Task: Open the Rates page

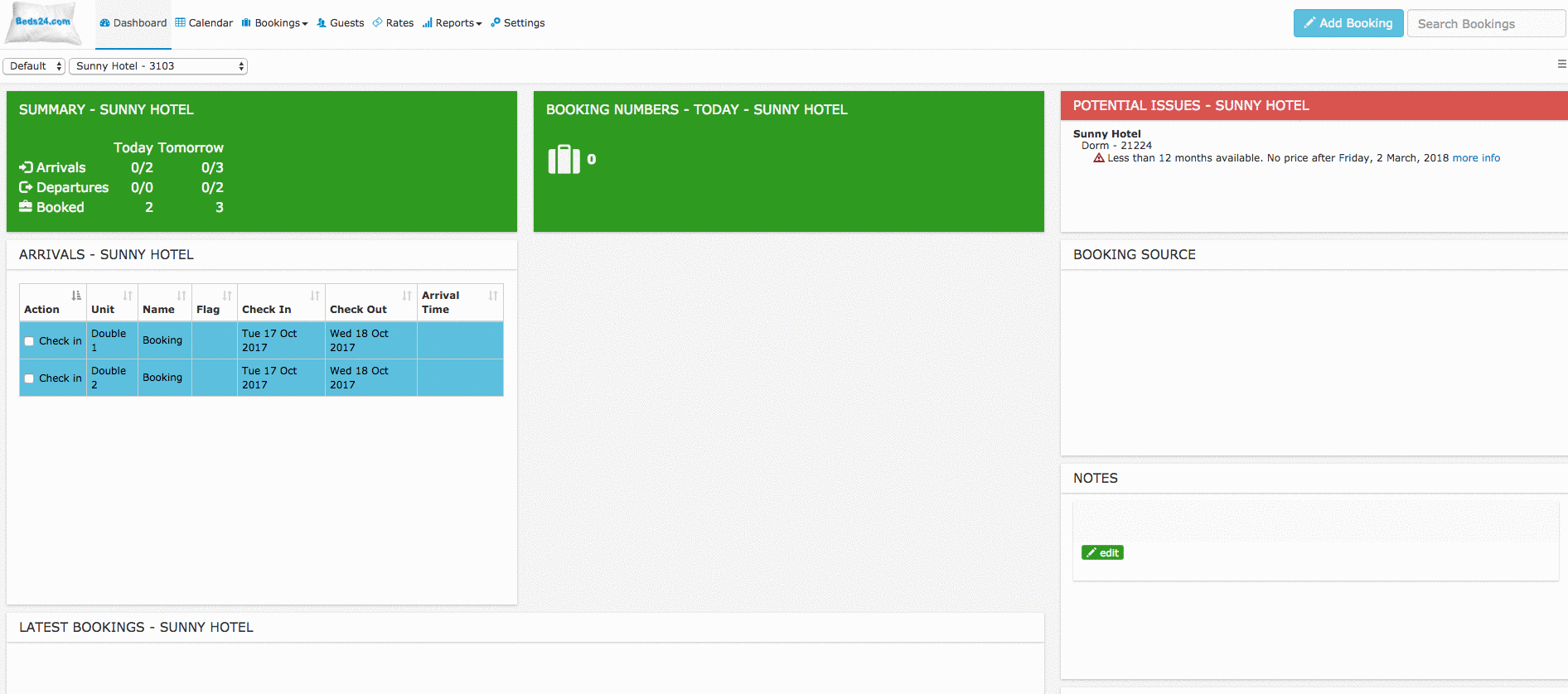Action: click(x=393, y=23)
